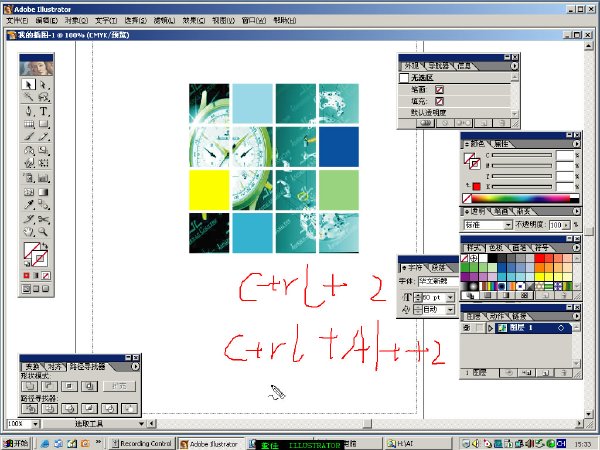Select the yellow square in artwork
The image size is (600, 450).
click(209, 190)
